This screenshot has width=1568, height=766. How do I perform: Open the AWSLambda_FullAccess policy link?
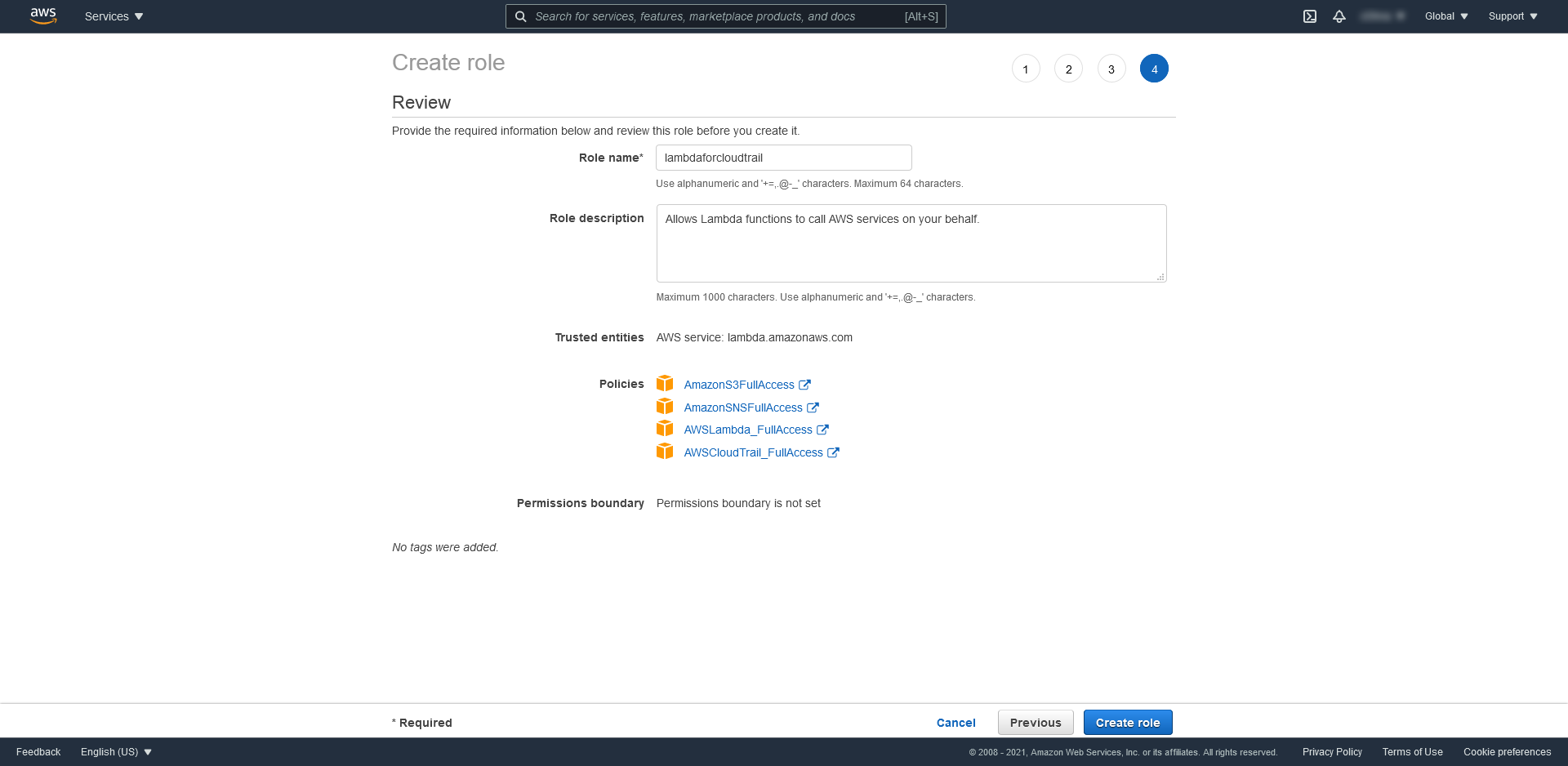pyautogui.click(x=748, y=430)
